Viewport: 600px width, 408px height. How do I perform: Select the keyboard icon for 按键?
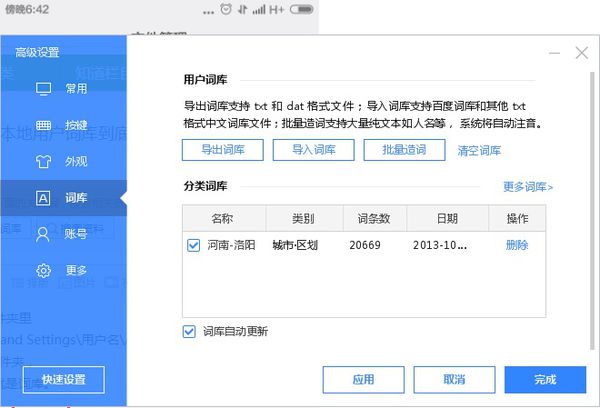[44, 125]
